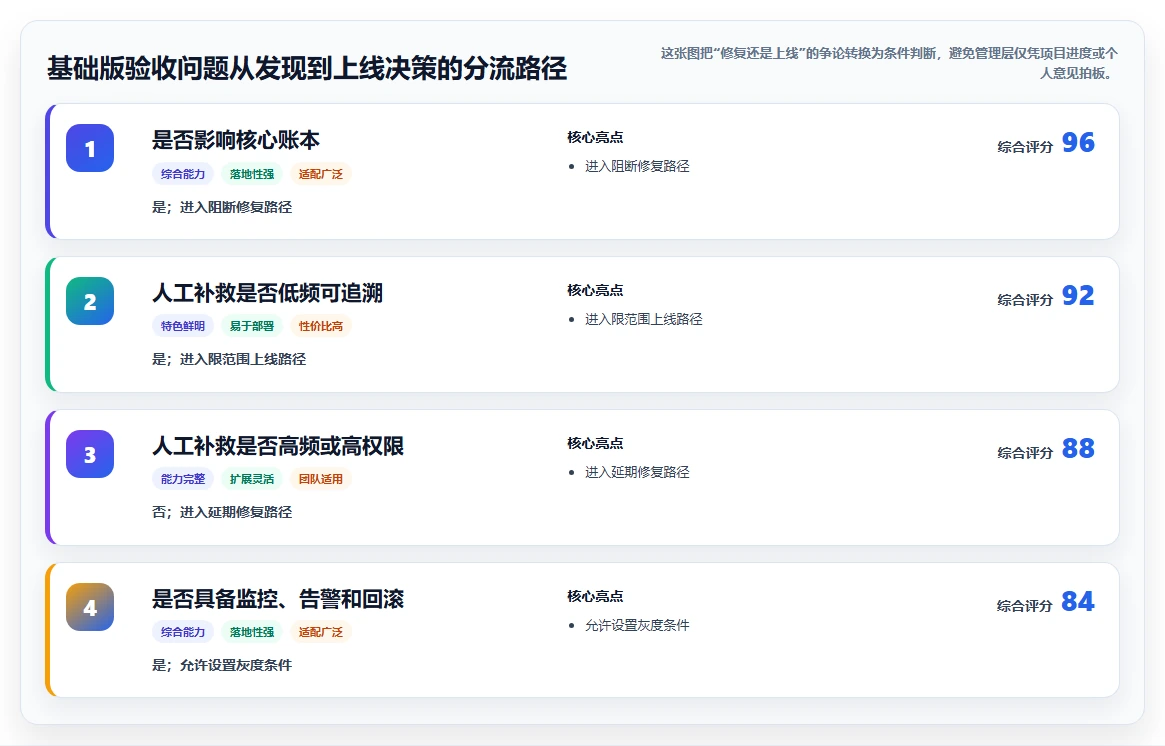The width and height of the screenshot is (1165, 746).
Task: Click the score value 84
Action: [x=1078, y=601]
